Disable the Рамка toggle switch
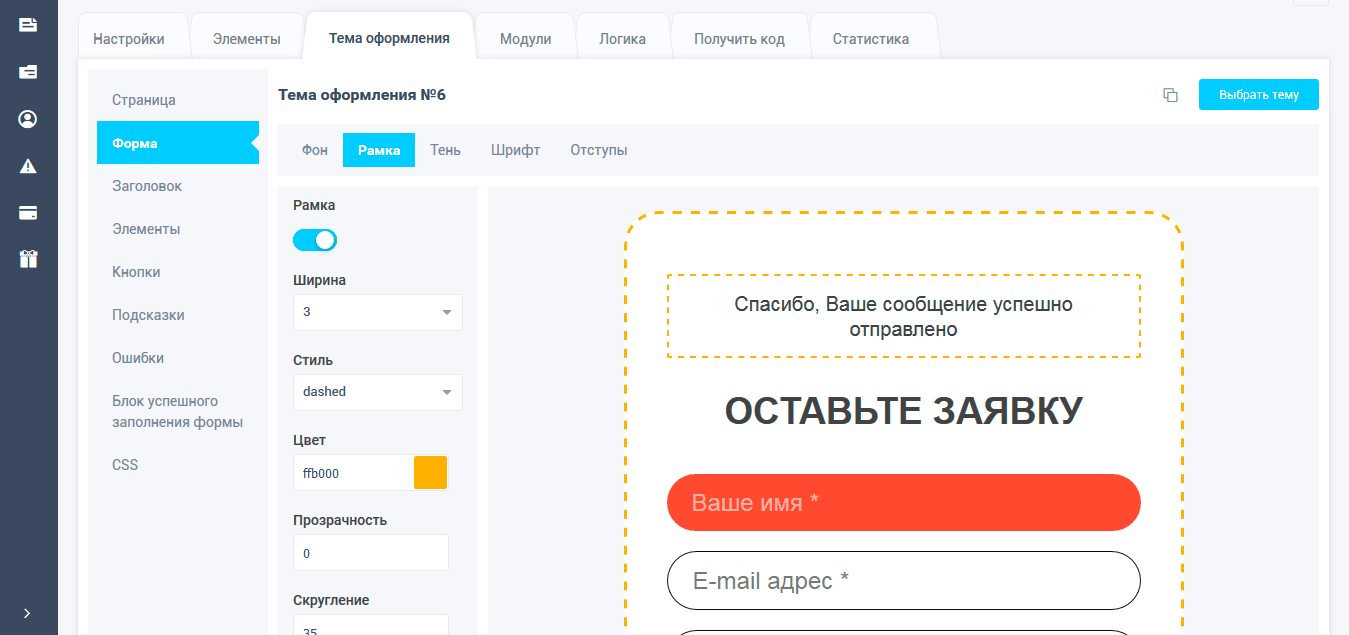Viewport: 1349px width, 635px height. coord(314,240)
